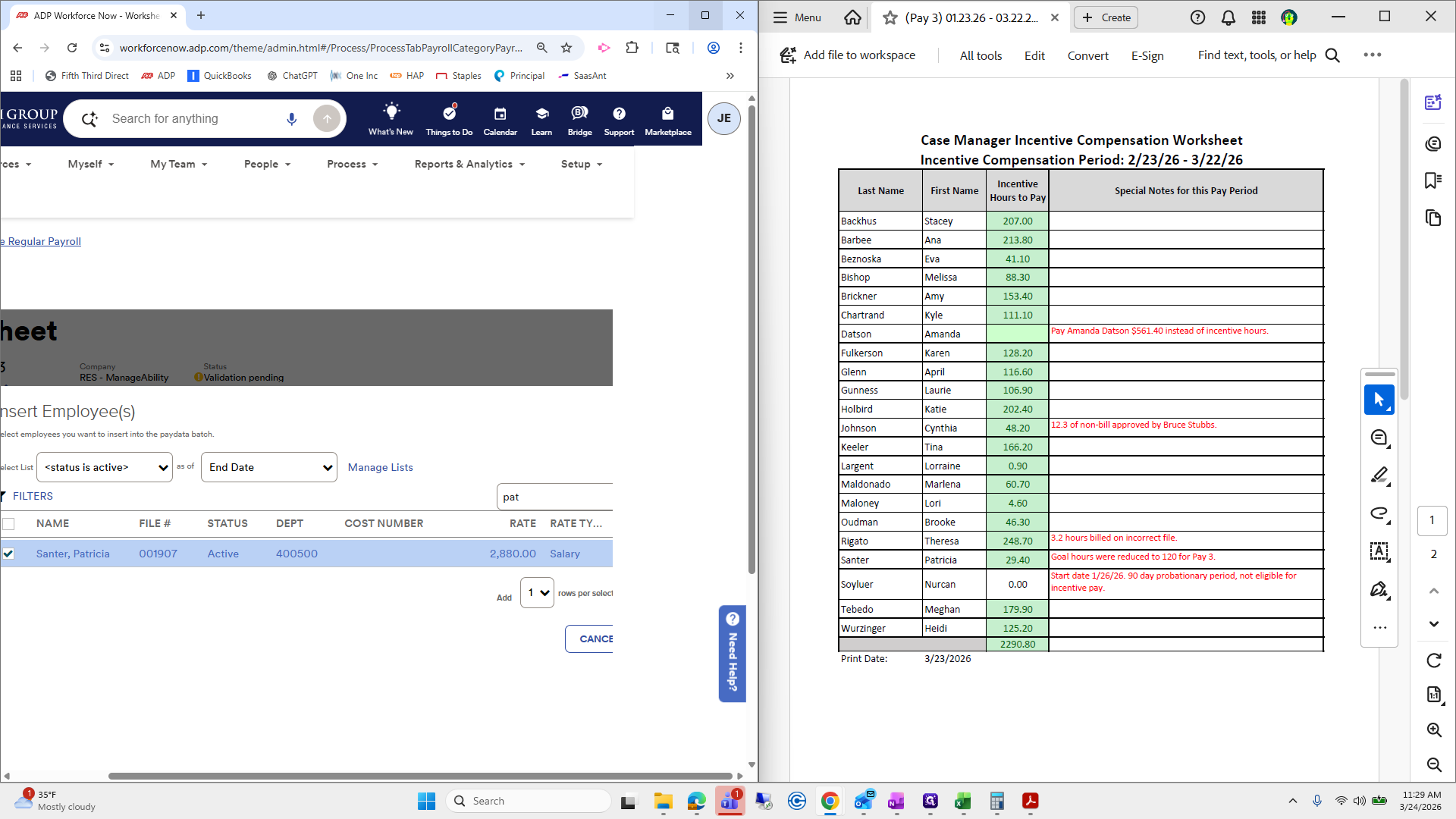Click the Manage Lists link
The height and width of the screenshot is (819, 1456).
click(x=380, y=467)
